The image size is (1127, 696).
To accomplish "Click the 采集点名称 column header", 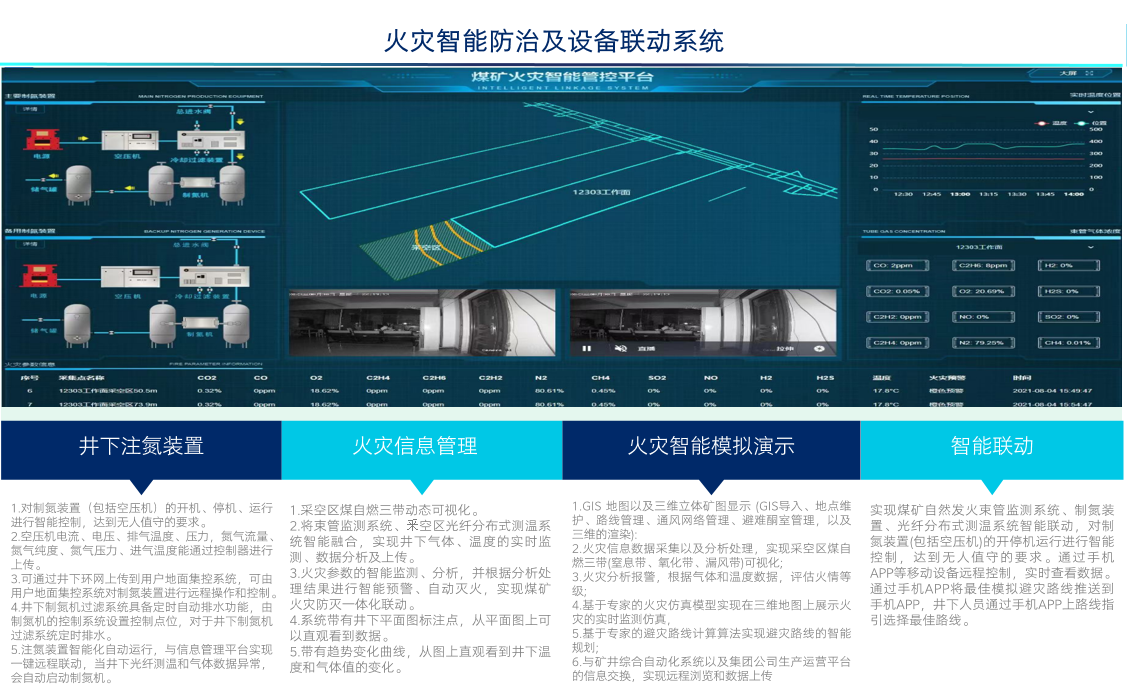I will pyautogui.click(x=81, y=377).
